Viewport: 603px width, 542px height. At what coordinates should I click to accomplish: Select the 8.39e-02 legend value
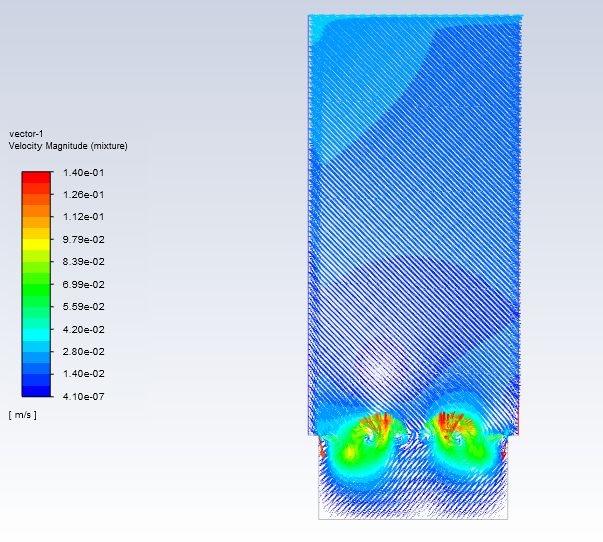point(83,262)
